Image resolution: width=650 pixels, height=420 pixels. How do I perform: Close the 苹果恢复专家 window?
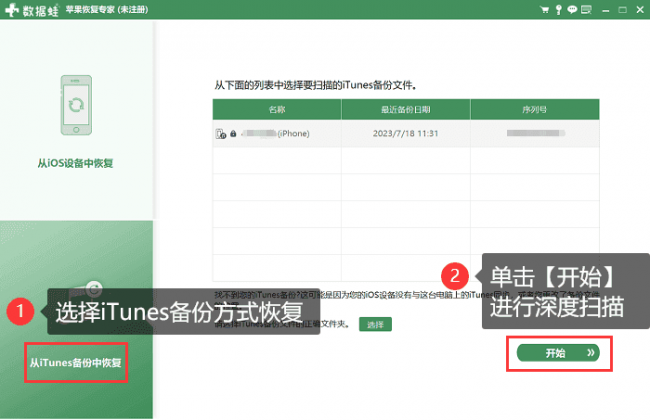tap(640, 10)
